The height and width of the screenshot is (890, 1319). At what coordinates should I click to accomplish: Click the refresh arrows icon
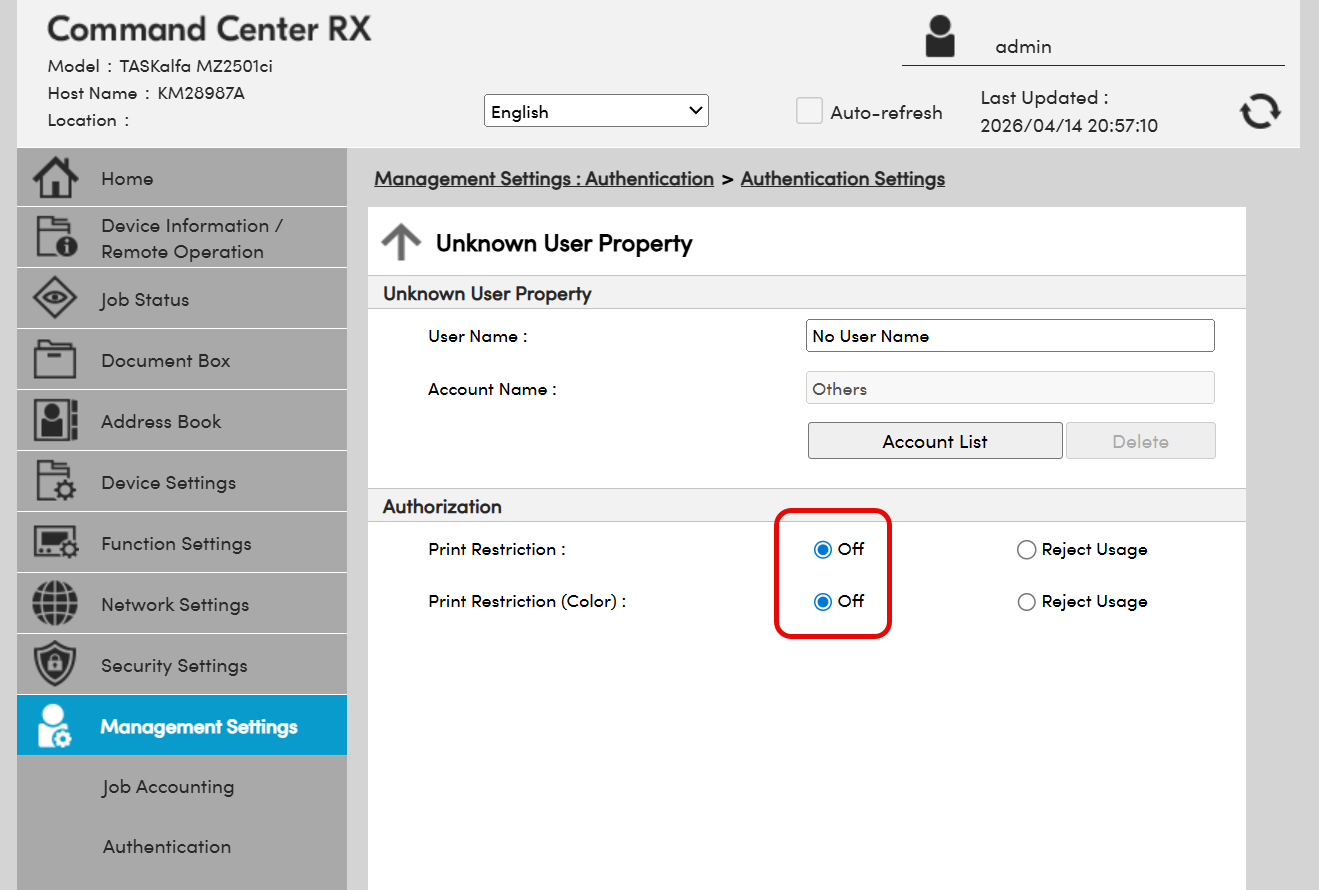point(1260,111)
